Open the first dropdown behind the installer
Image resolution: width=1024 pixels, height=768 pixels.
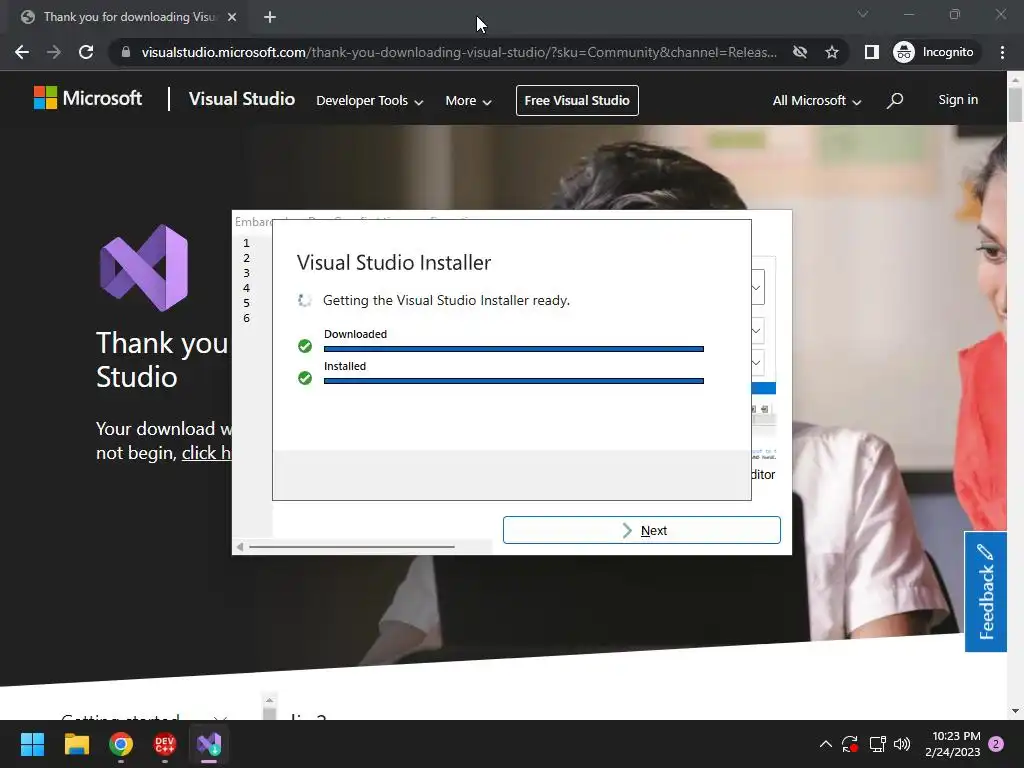[x=758, y=288]
